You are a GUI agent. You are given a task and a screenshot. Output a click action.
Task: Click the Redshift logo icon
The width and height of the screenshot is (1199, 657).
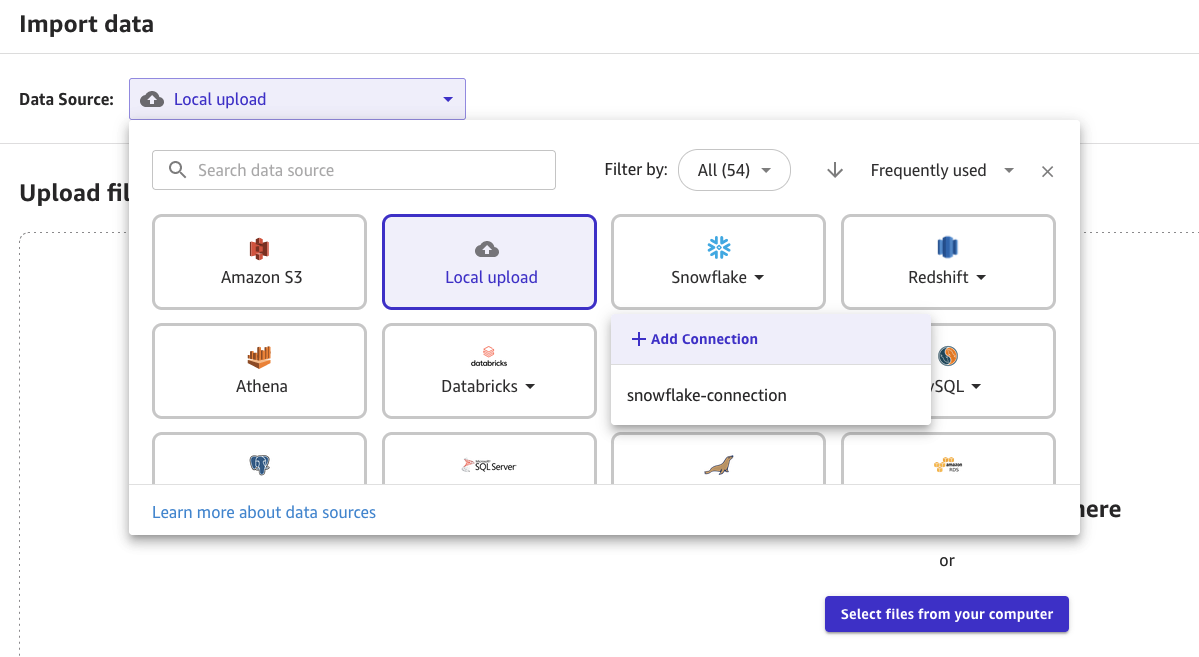(947, 247)
